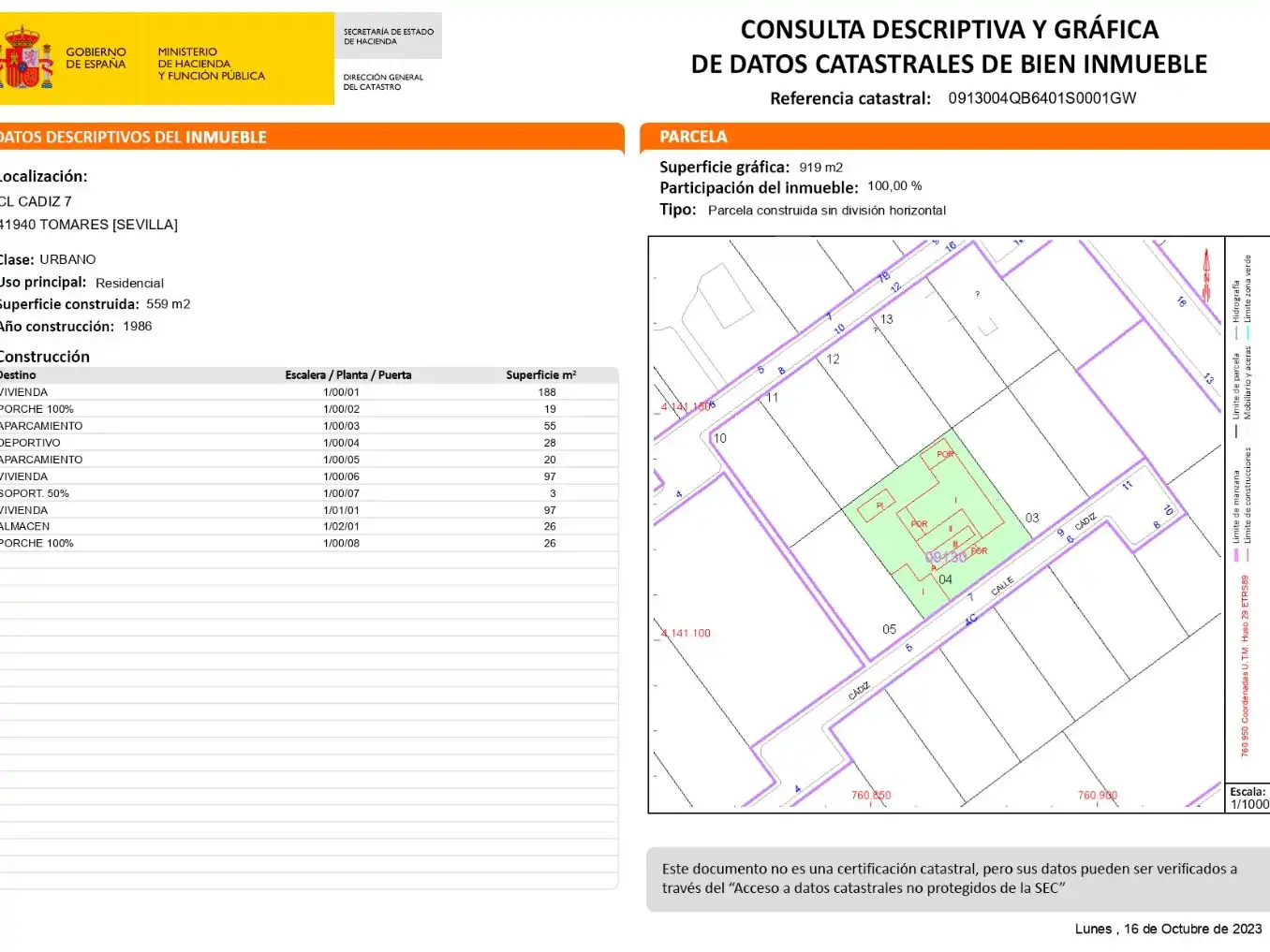1270x952 pixels.
Task: Select the area value "55"
Action: pos(550,426)
